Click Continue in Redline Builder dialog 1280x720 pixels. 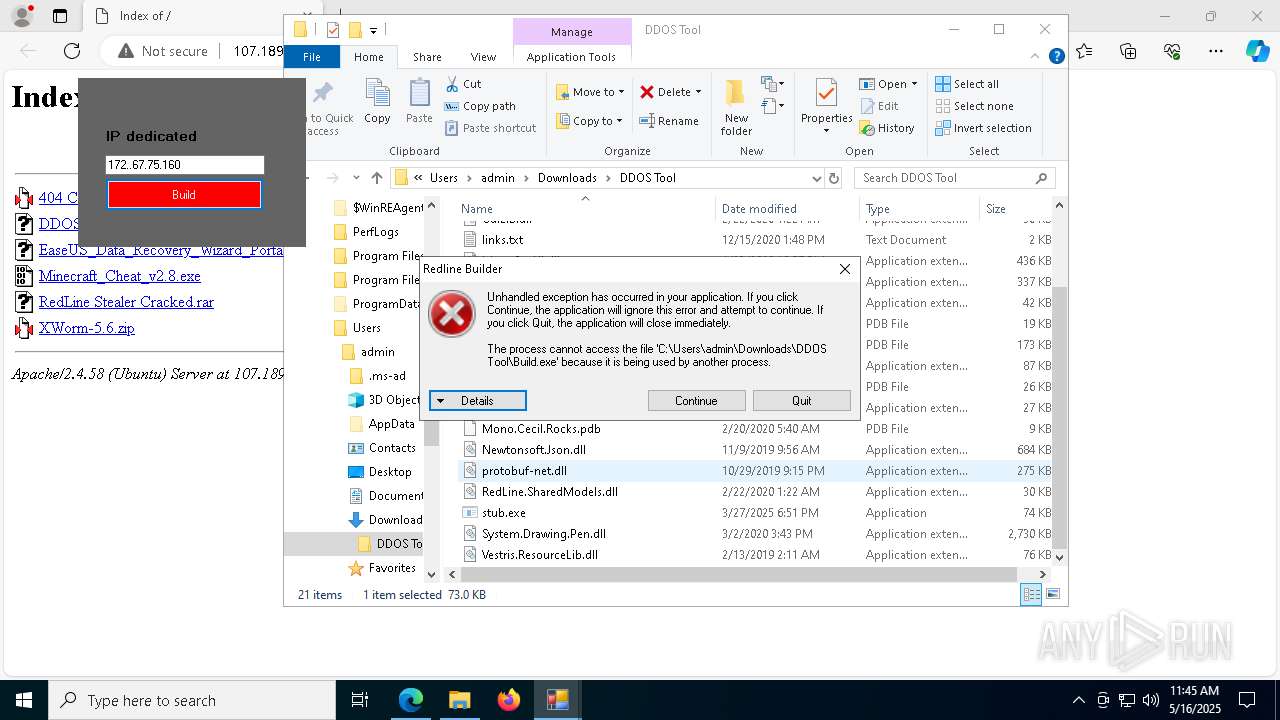click(696, 401)
